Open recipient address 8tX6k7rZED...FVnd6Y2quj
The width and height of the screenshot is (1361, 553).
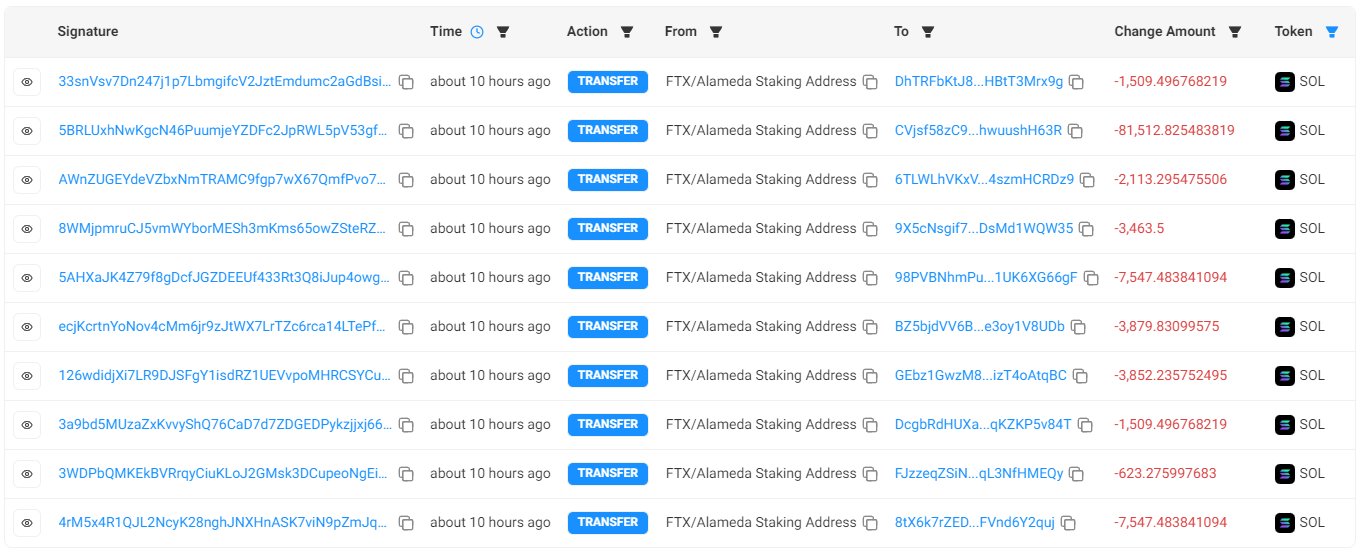pyautogui.click(x=975, y=523)
